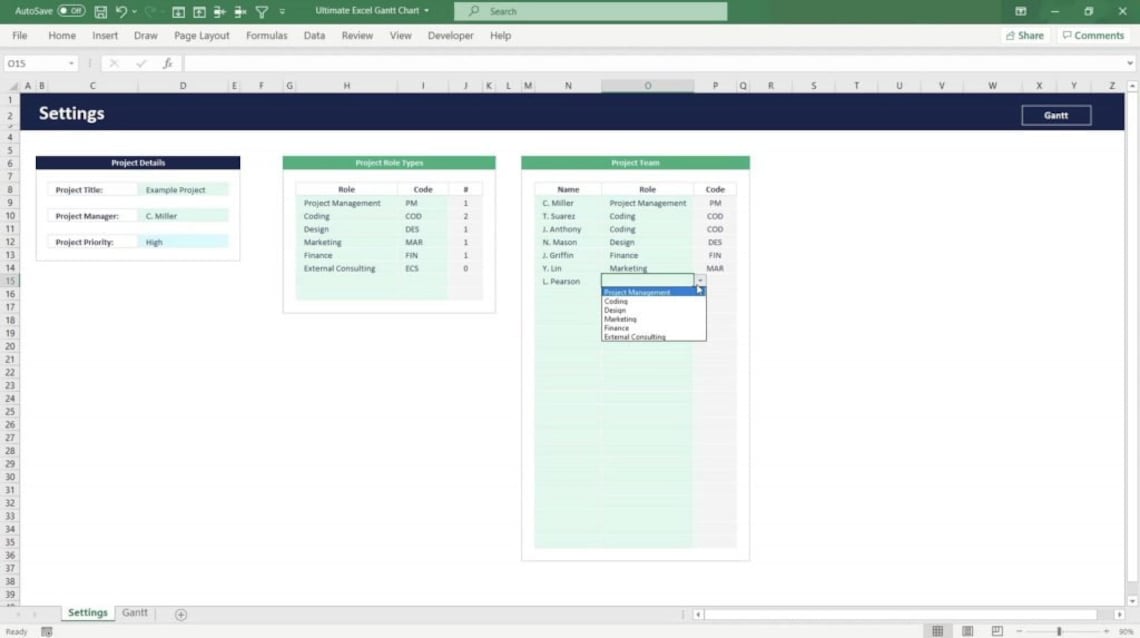The image size is (1140, 638).
Task: Click the Gantt button on the Settings page
Action: [1056, 114]
